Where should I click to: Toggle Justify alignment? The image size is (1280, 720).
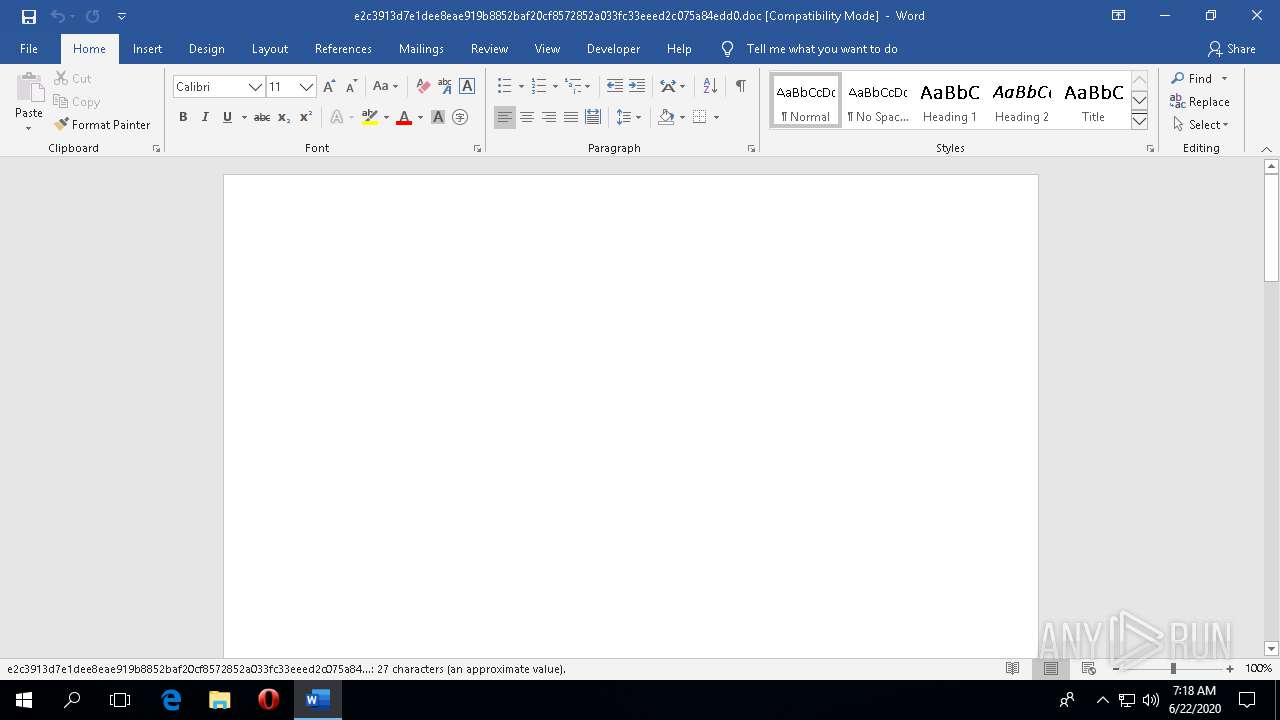tap(571, 117)
